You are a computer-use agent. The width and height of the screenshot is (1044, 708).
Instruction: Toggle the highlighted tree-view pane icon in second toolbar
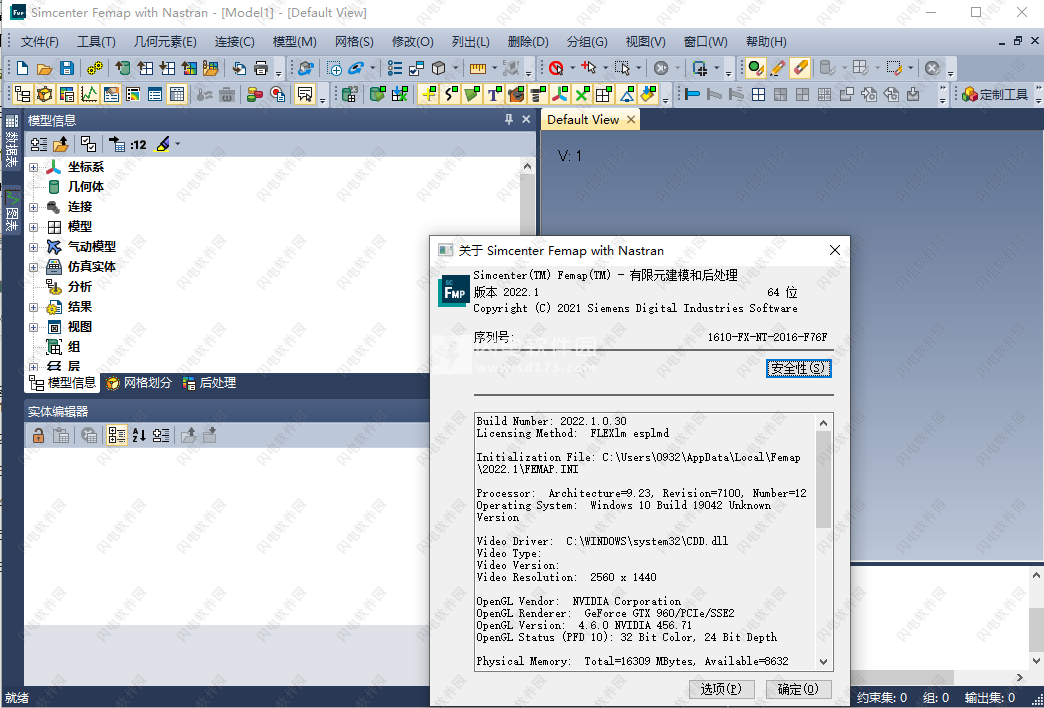click(23, 95)
